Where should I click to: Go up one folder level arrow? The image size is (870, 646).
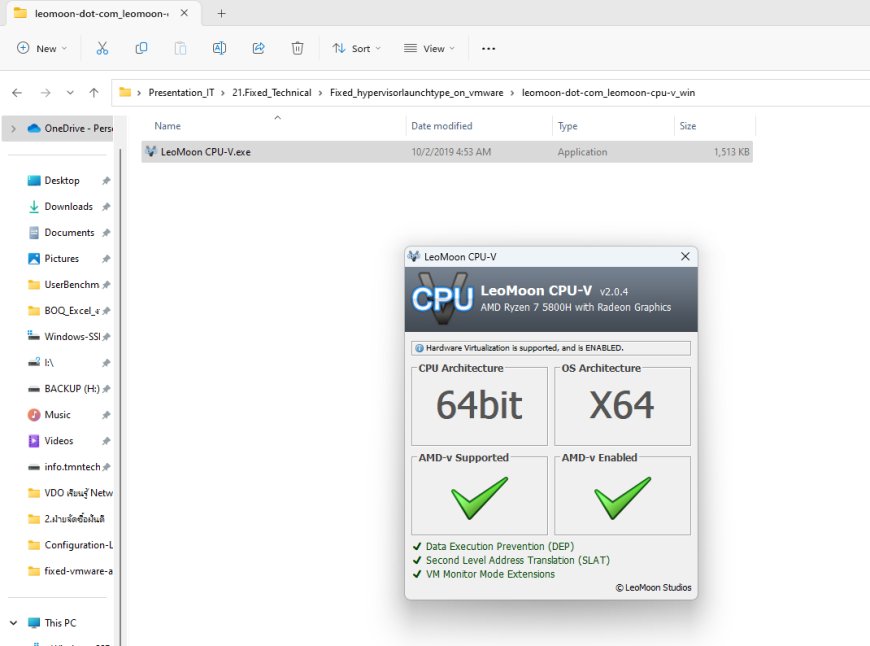pos(94,93)
